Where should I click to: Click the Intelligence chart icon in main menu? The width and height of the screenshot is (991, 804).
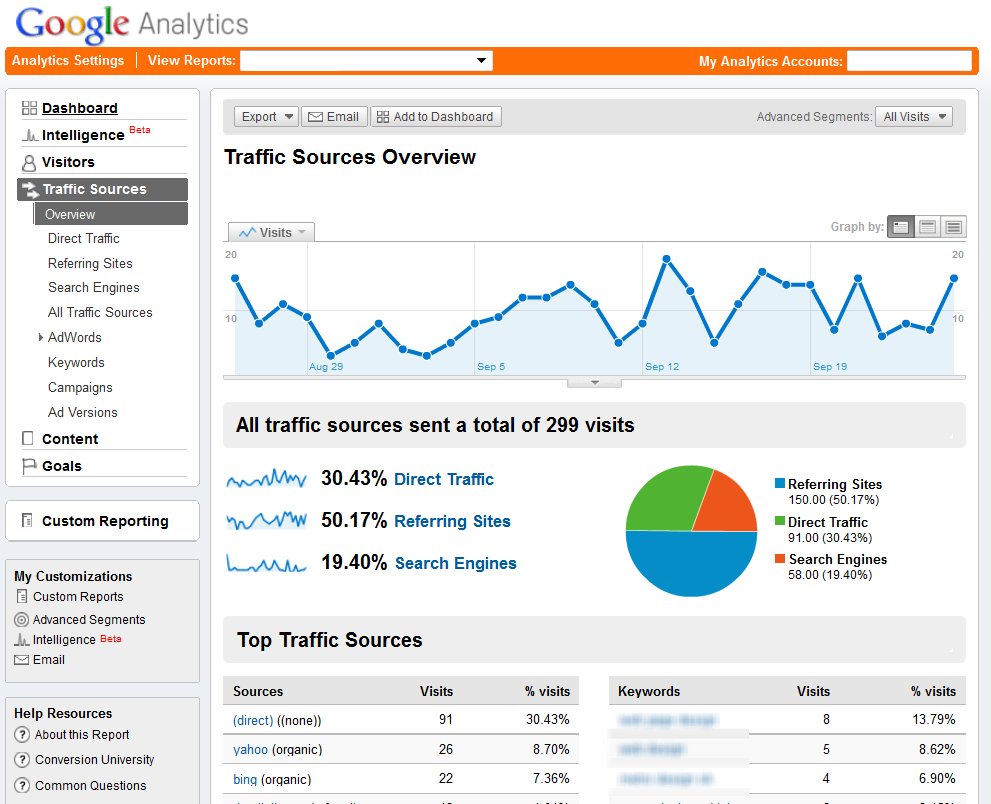click(x=30, y=135)
